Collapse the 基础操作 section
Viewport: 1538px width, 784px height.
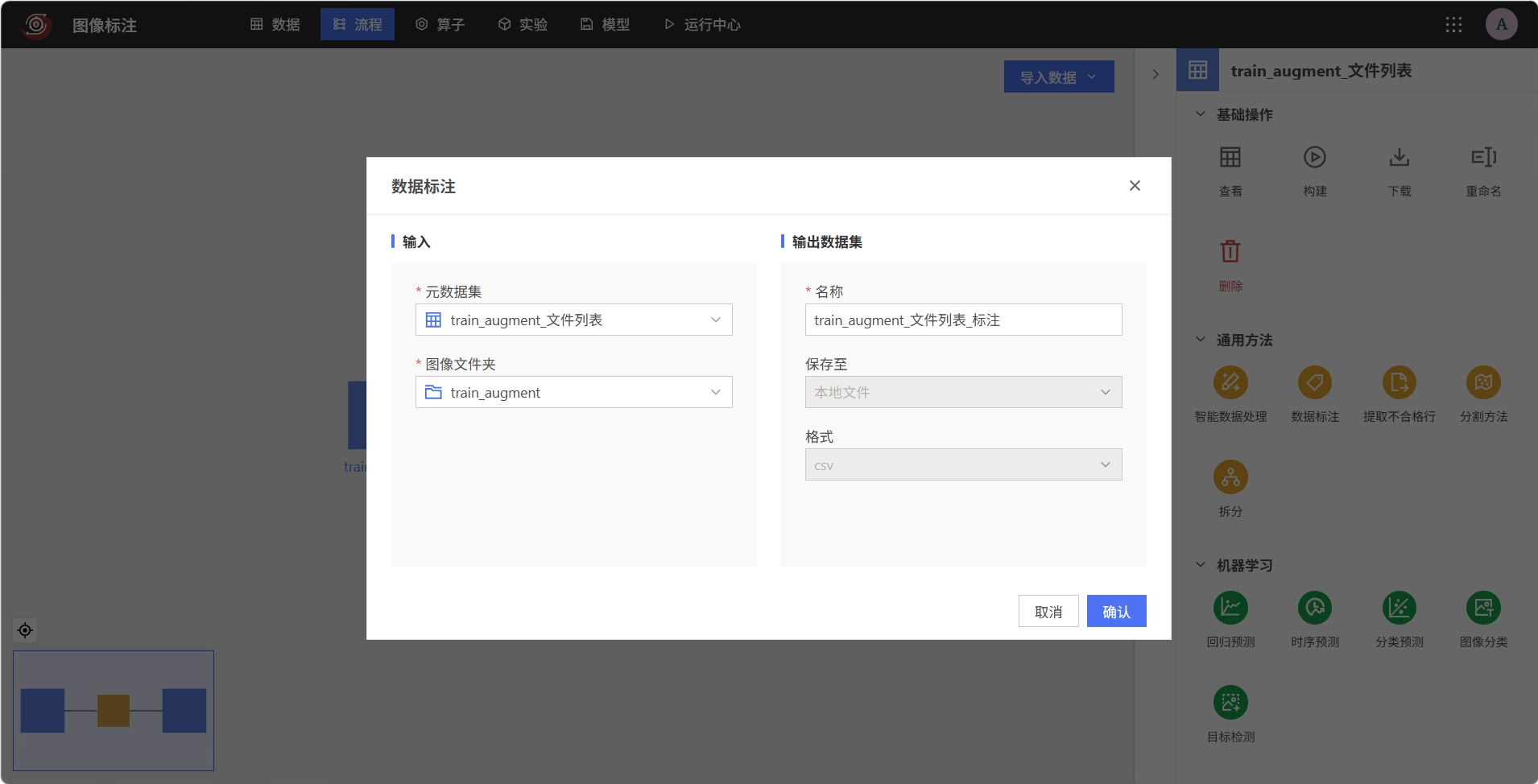(x=1200, y=114)
